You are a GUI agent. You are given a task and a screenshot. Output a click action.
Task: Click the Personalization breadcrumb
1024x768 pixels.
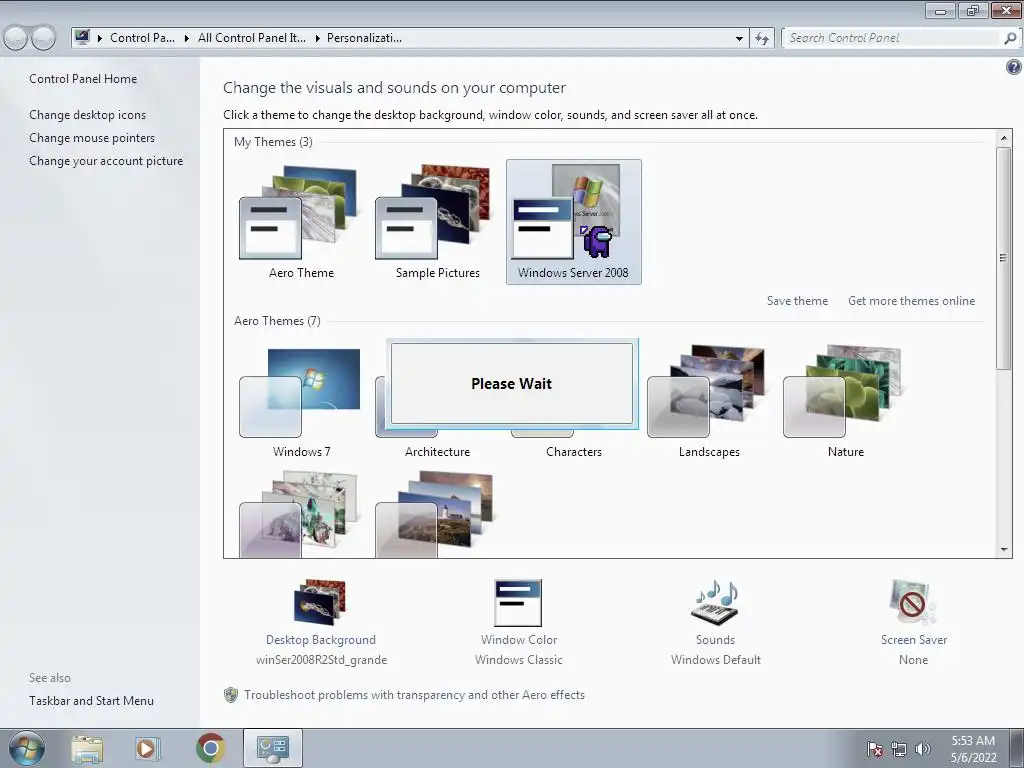point(364,38)
